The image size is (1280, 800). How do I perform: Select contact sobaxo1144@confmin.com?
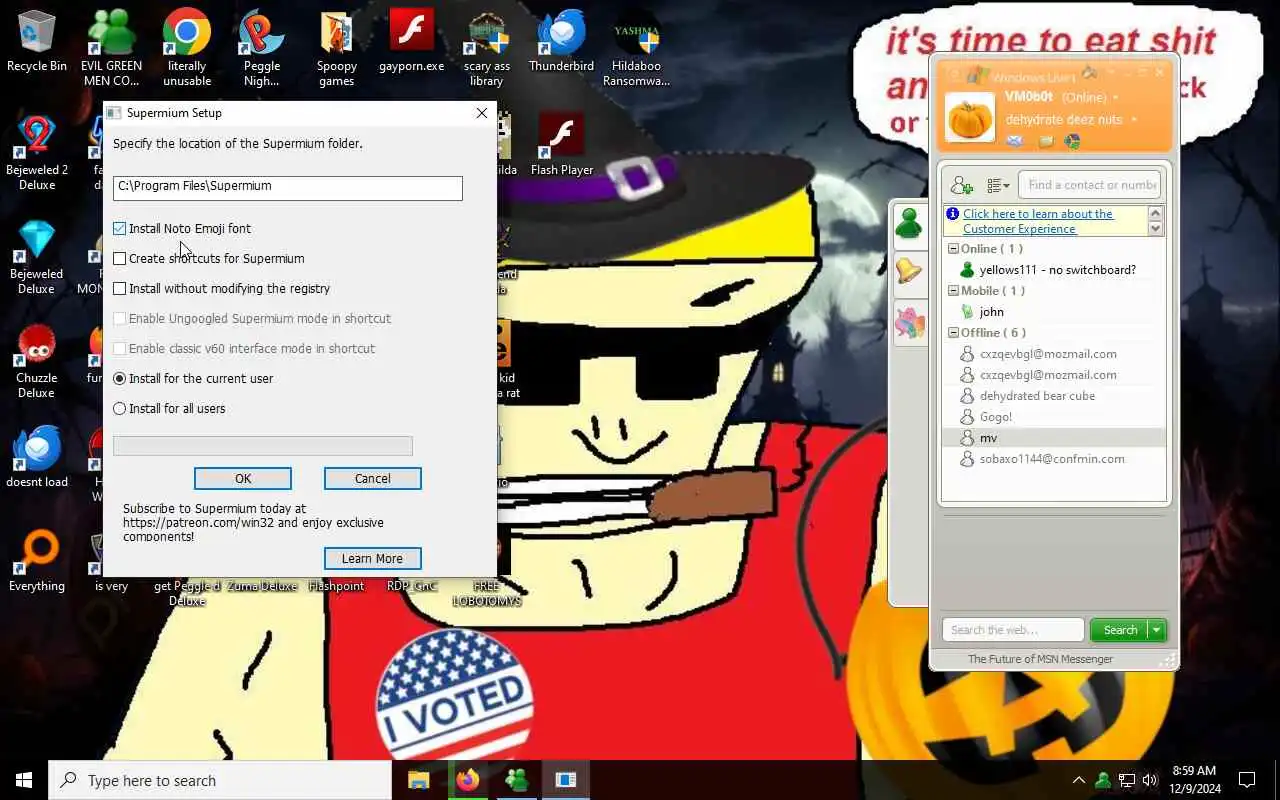(x=1054, y=459)
